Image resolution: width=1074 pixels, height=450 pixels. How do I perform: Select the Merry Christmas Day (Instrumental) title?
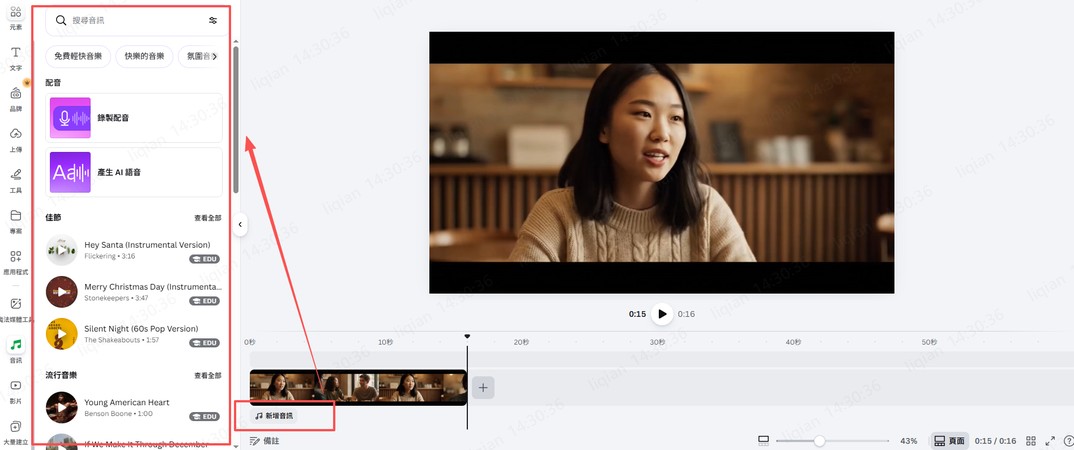[x=153, y=286]
